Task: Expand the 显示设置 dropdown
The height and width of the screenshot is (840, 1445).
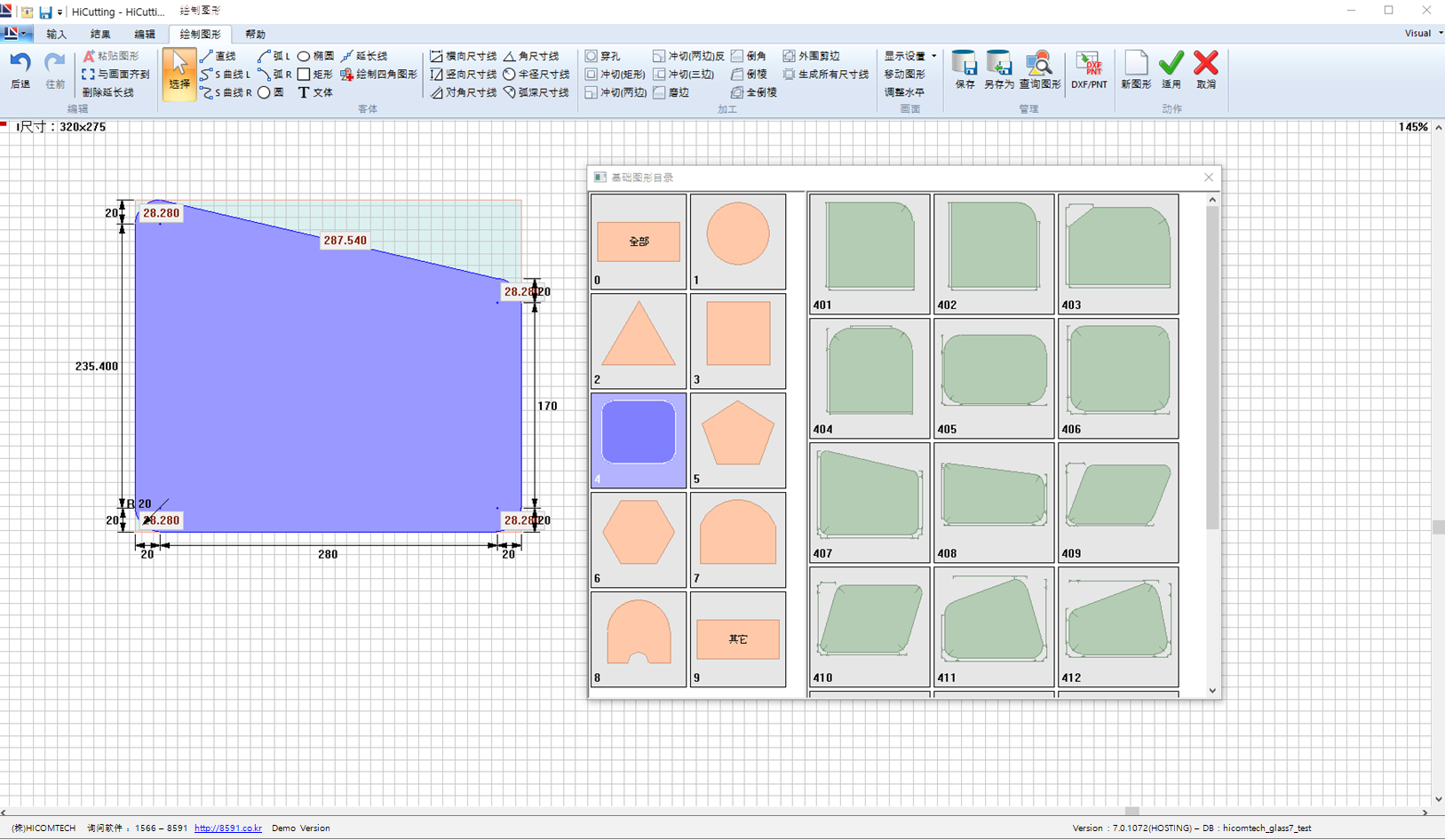Action: tap(909, 56)
